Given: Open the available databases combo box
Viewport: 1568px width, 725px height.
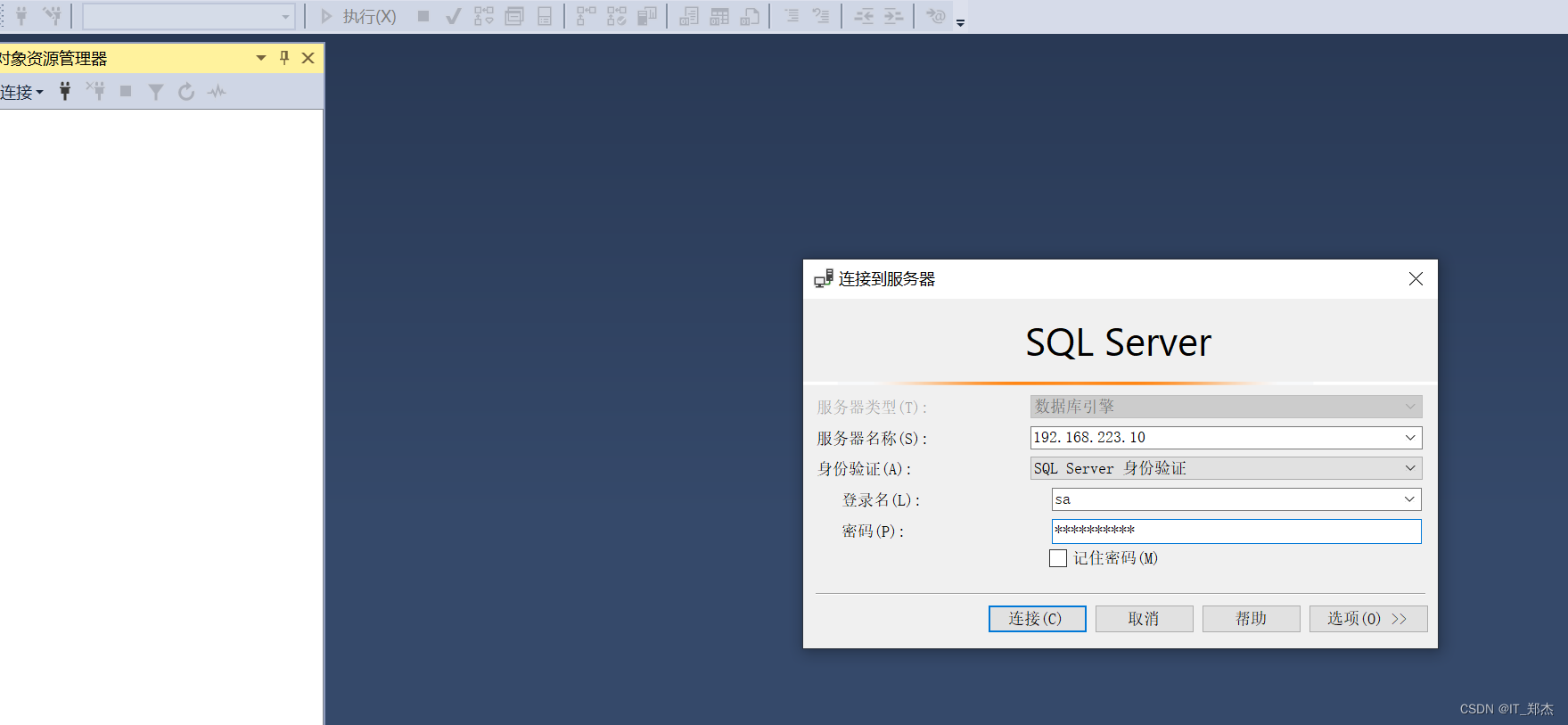Looking at the screenshot, I should tap(189, 16).
